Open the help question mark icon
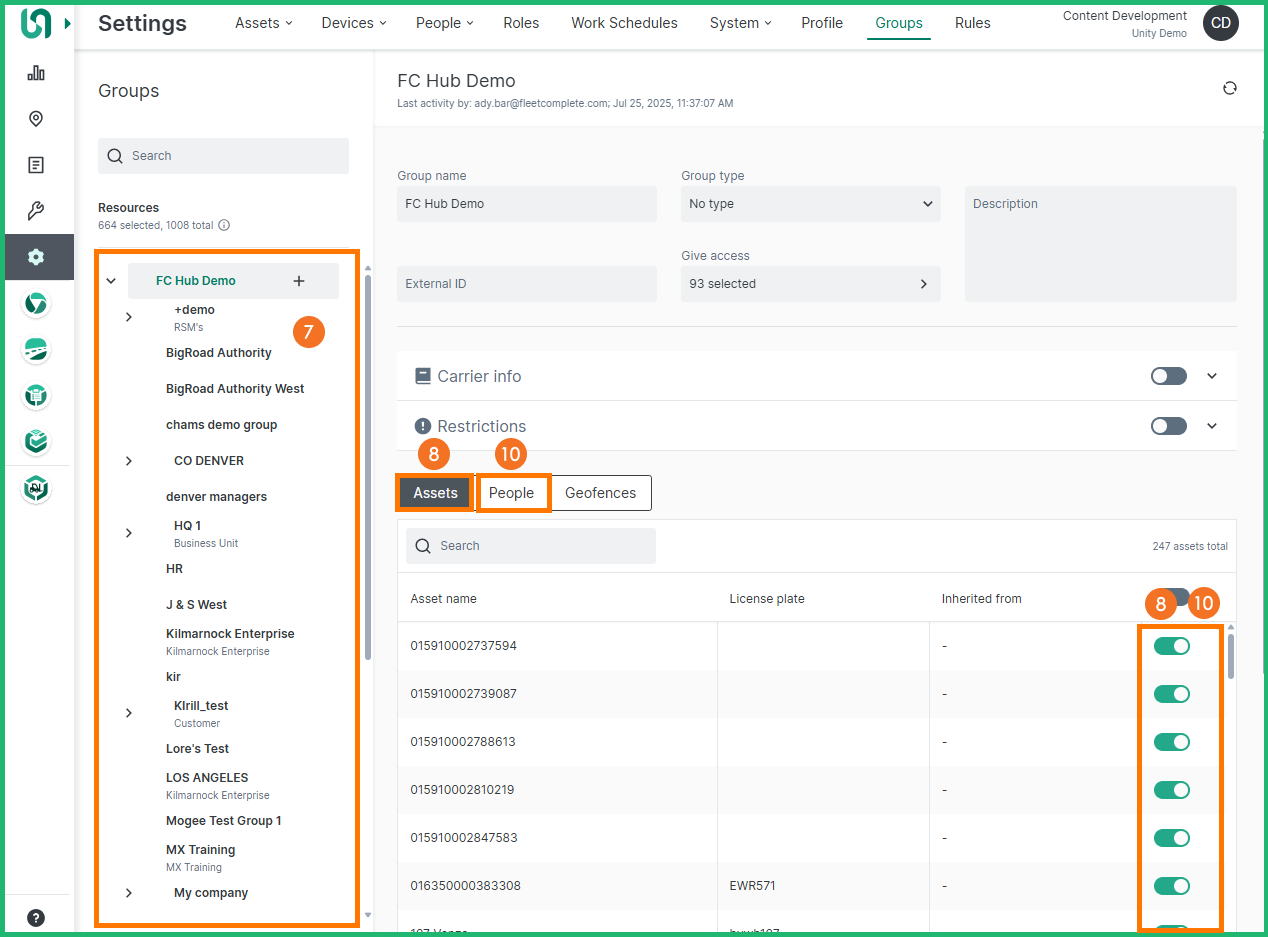Screen dimensions: 1268x937 [36, 917]
